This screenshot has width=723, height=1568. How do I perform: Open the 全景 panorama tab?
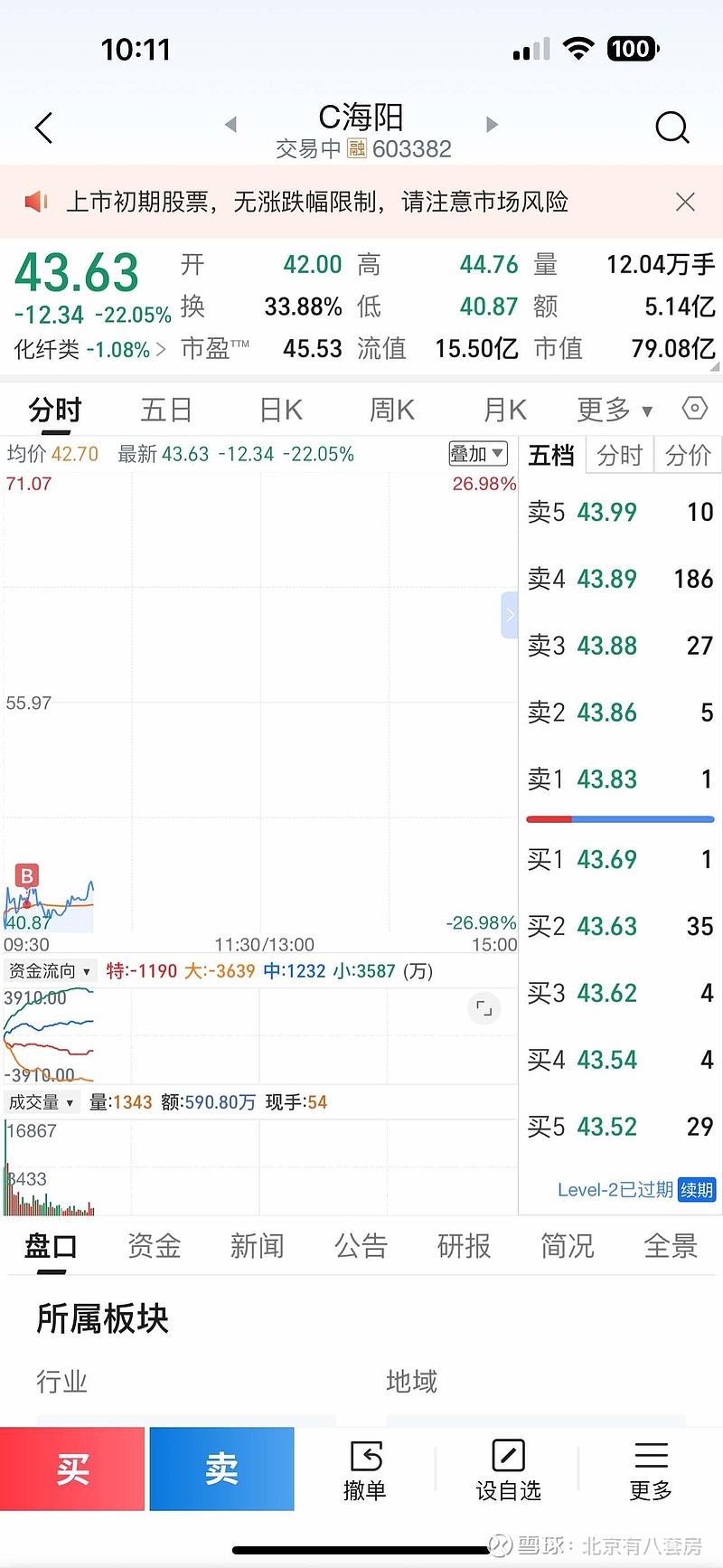[x=671, y=1246]
